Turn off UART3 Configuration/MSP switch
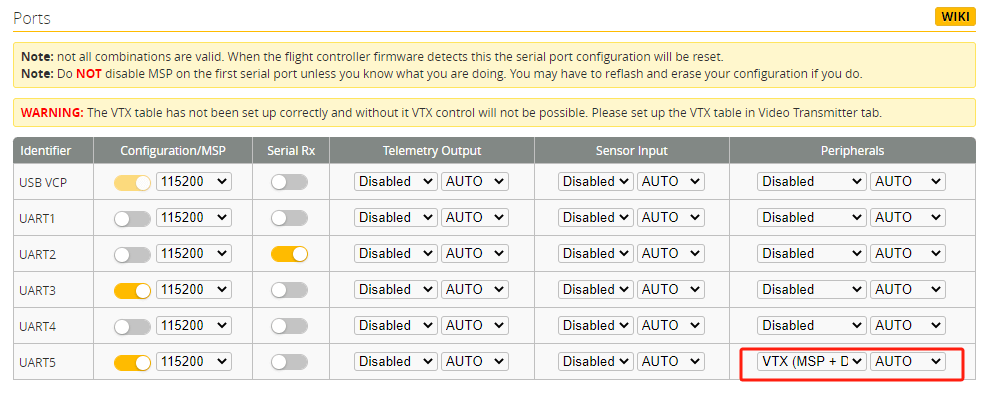This screenshot has width=984, height=404. coord(132,290)
